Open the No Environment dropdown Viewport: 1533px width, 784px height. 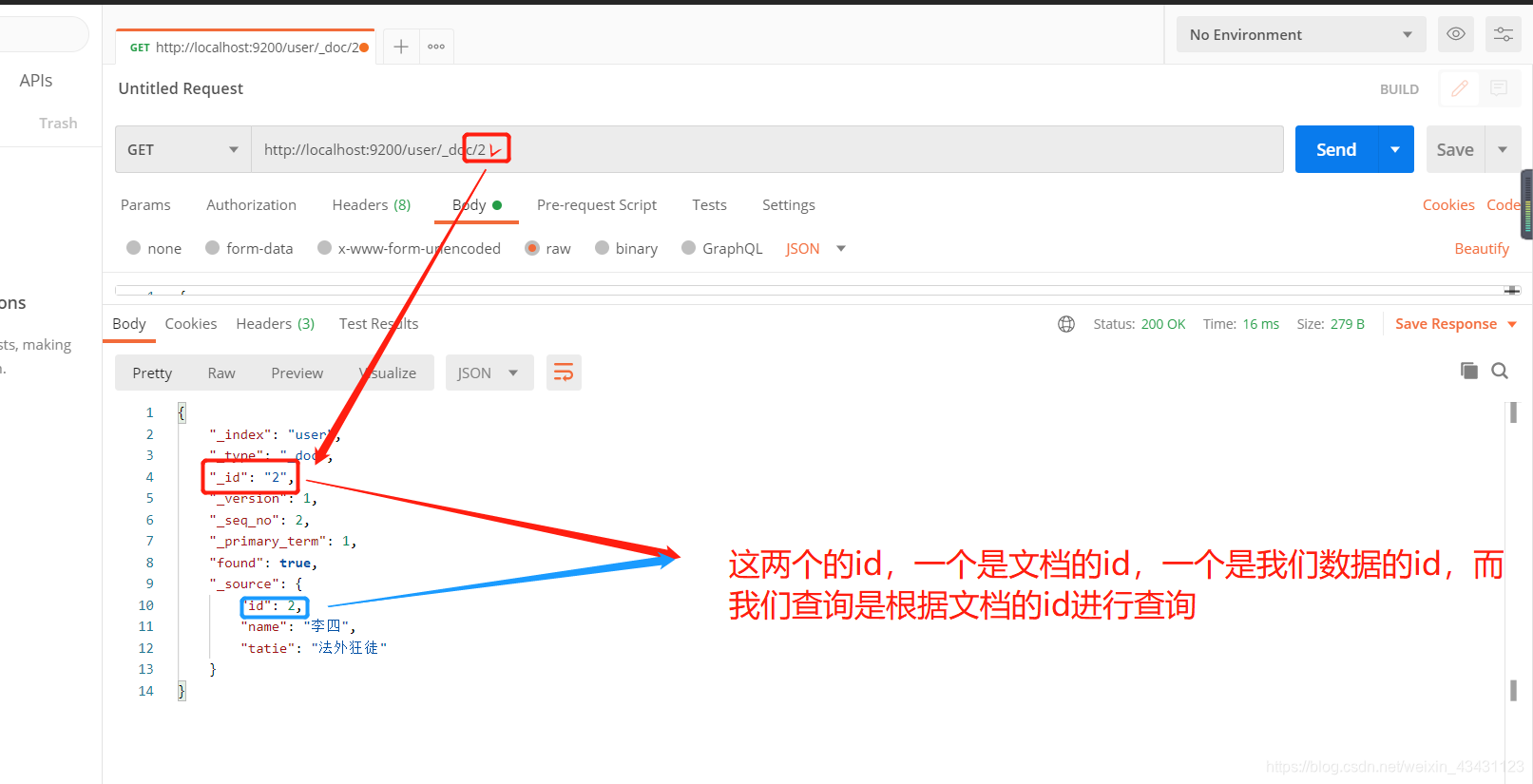pyautogui.click(x=1301, y=34)
